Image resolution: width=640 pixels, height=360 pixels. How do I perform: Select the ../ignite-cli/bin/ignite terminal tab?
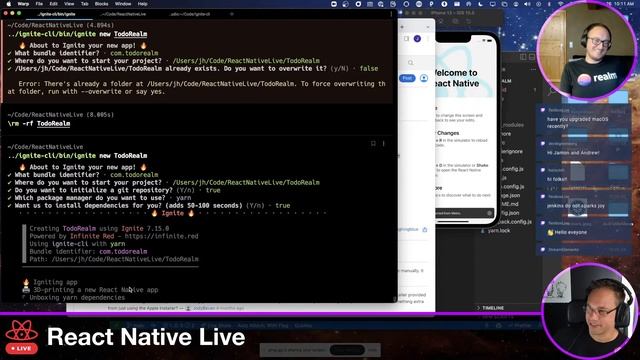click(x=56, y=14)
